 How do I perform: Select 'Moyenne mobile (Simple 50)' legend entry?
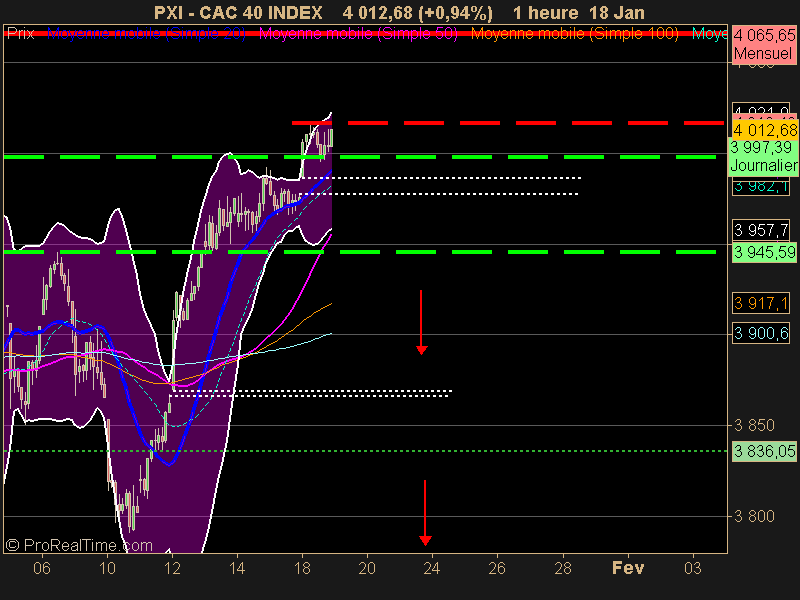[358, 34]
